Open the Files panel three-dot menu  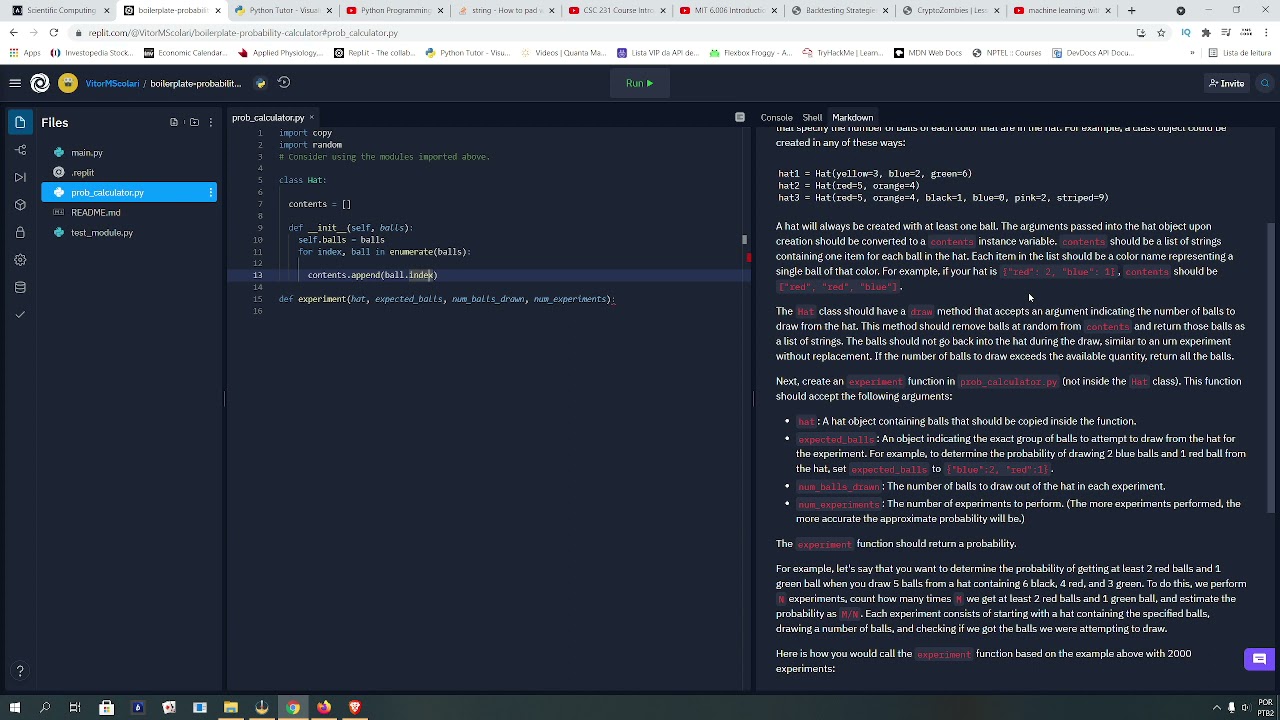point(211,122)
